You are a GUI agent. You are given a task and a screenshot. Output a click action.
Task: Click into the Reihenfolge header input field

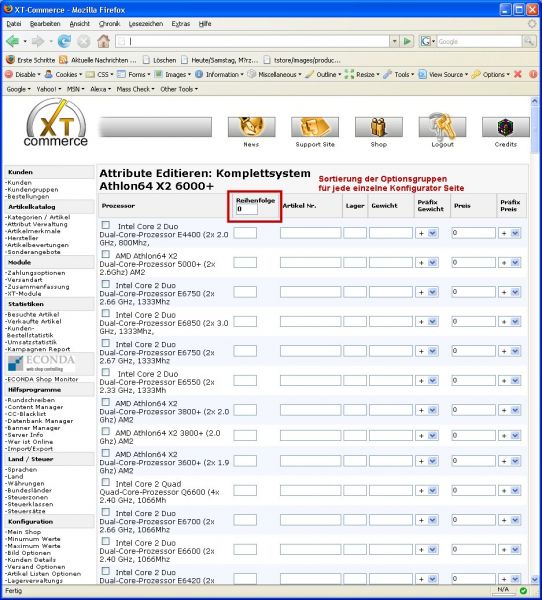pos(247,209)
